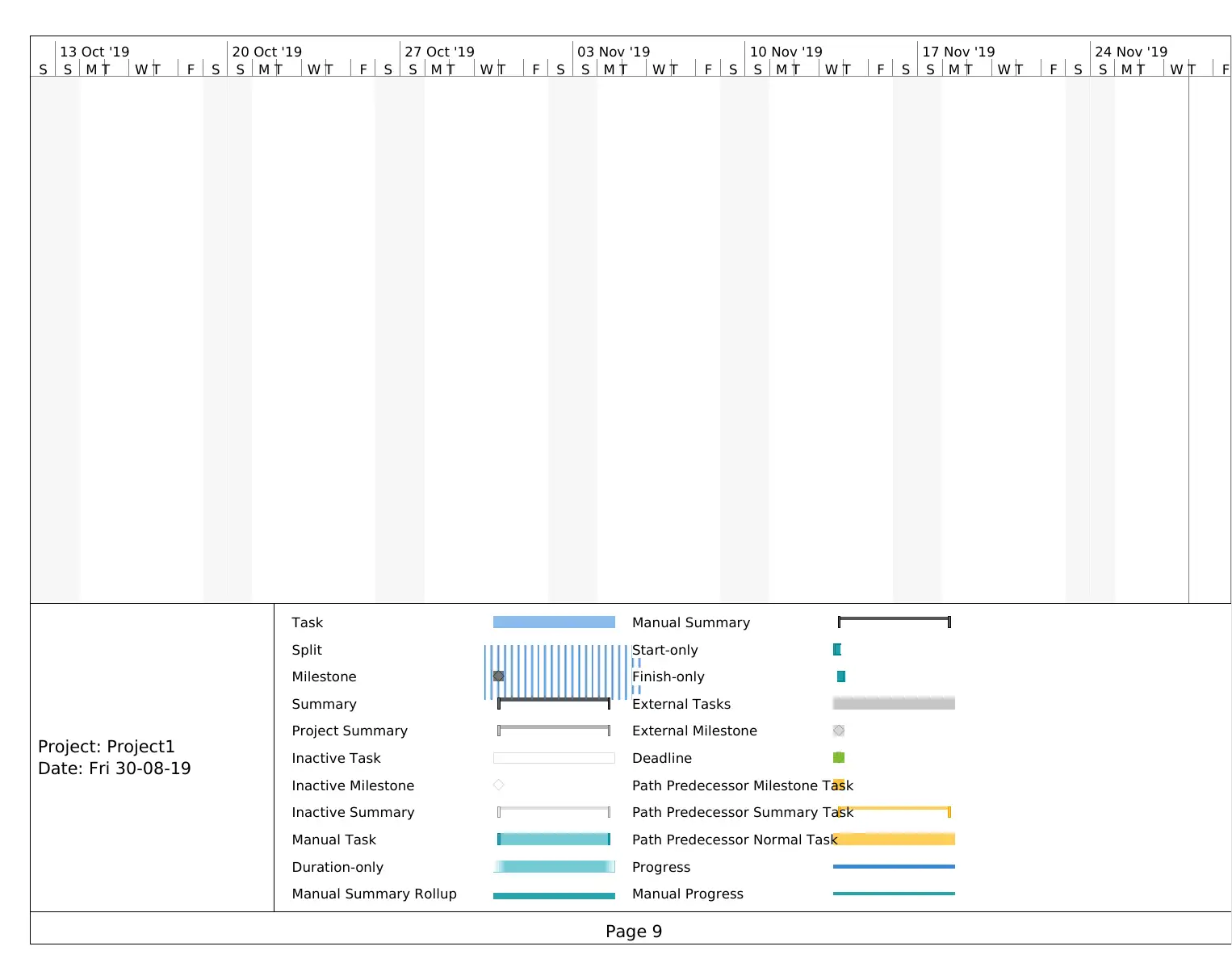
Task: Select the white Inactive Task bar sample
Action: (554, 758)
